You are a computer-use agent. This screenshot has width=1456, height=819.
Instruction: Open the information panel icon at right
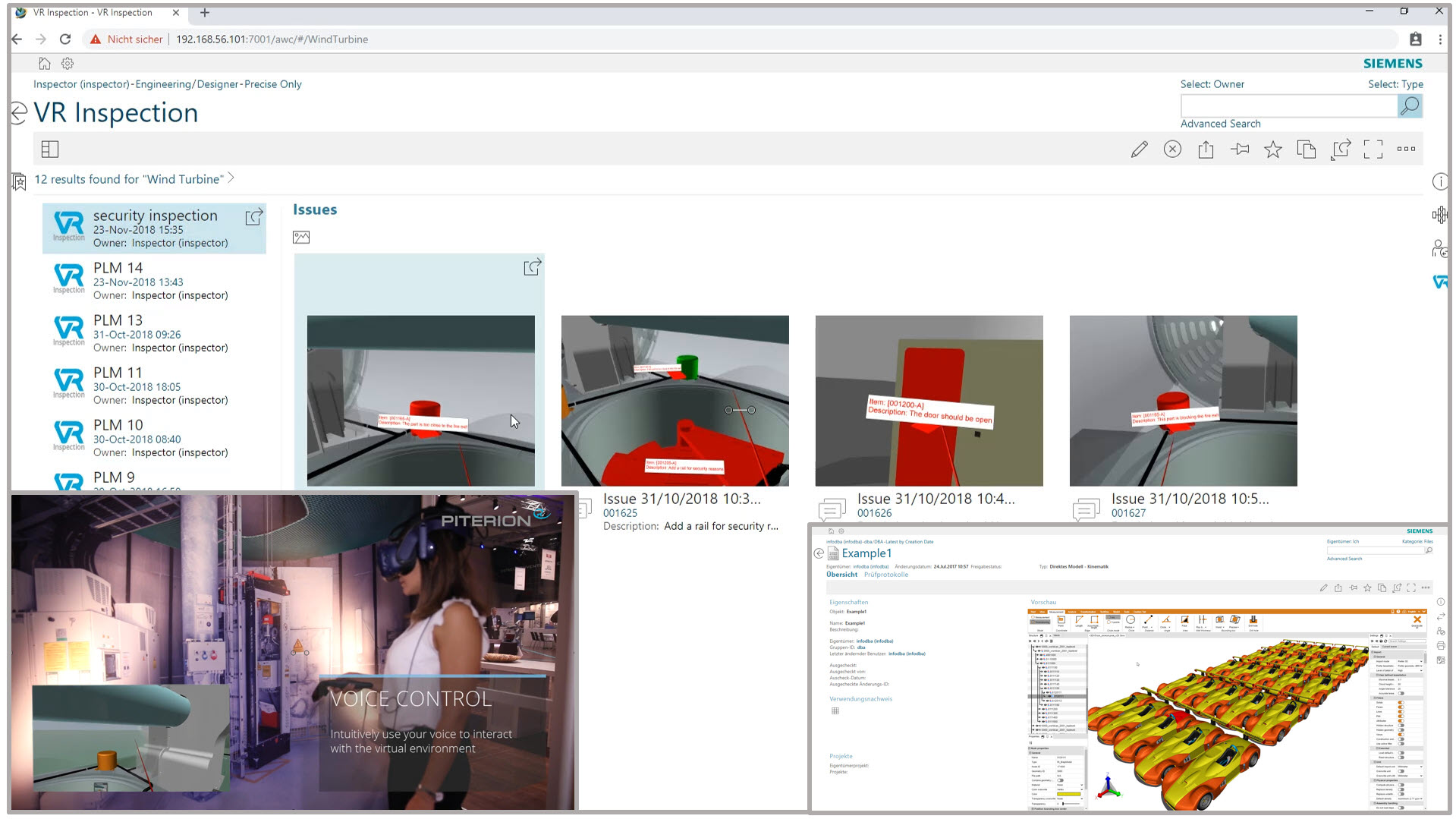[1439, 181]
